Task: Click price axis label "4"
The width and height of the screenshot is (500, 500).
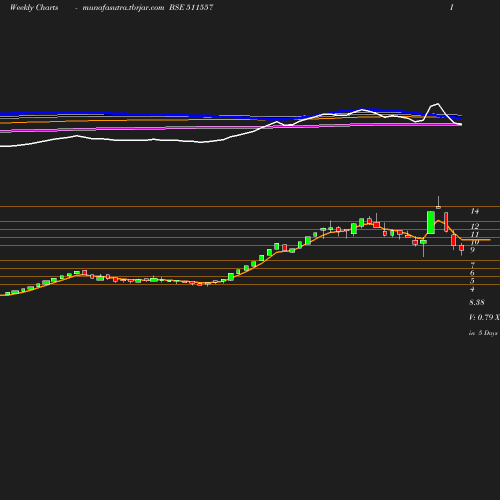Action: pos(472,289)
